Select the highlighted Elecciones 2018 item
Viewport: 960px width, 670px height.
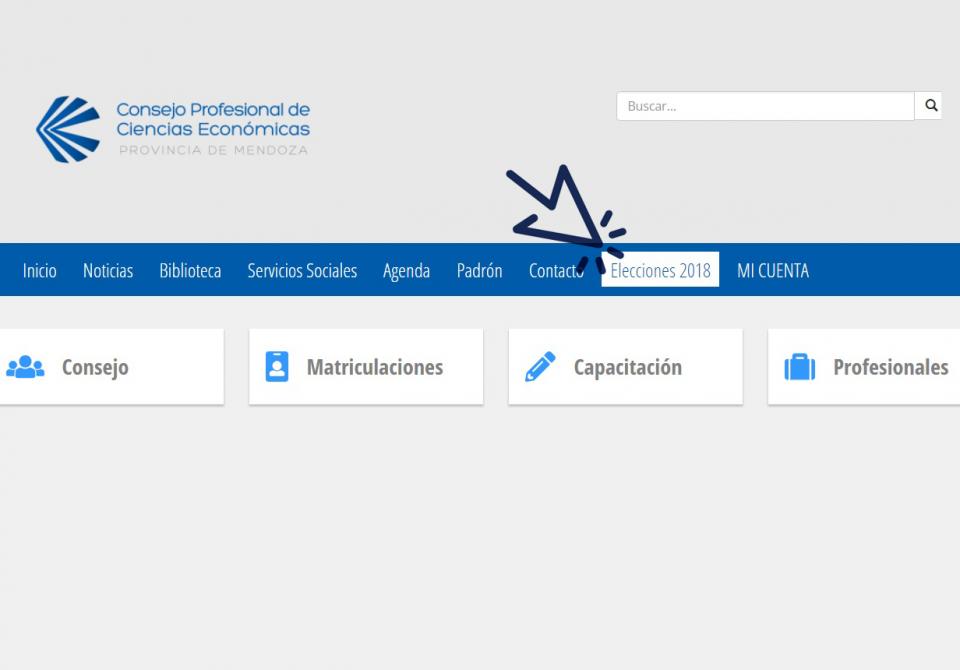click(660, 269)
